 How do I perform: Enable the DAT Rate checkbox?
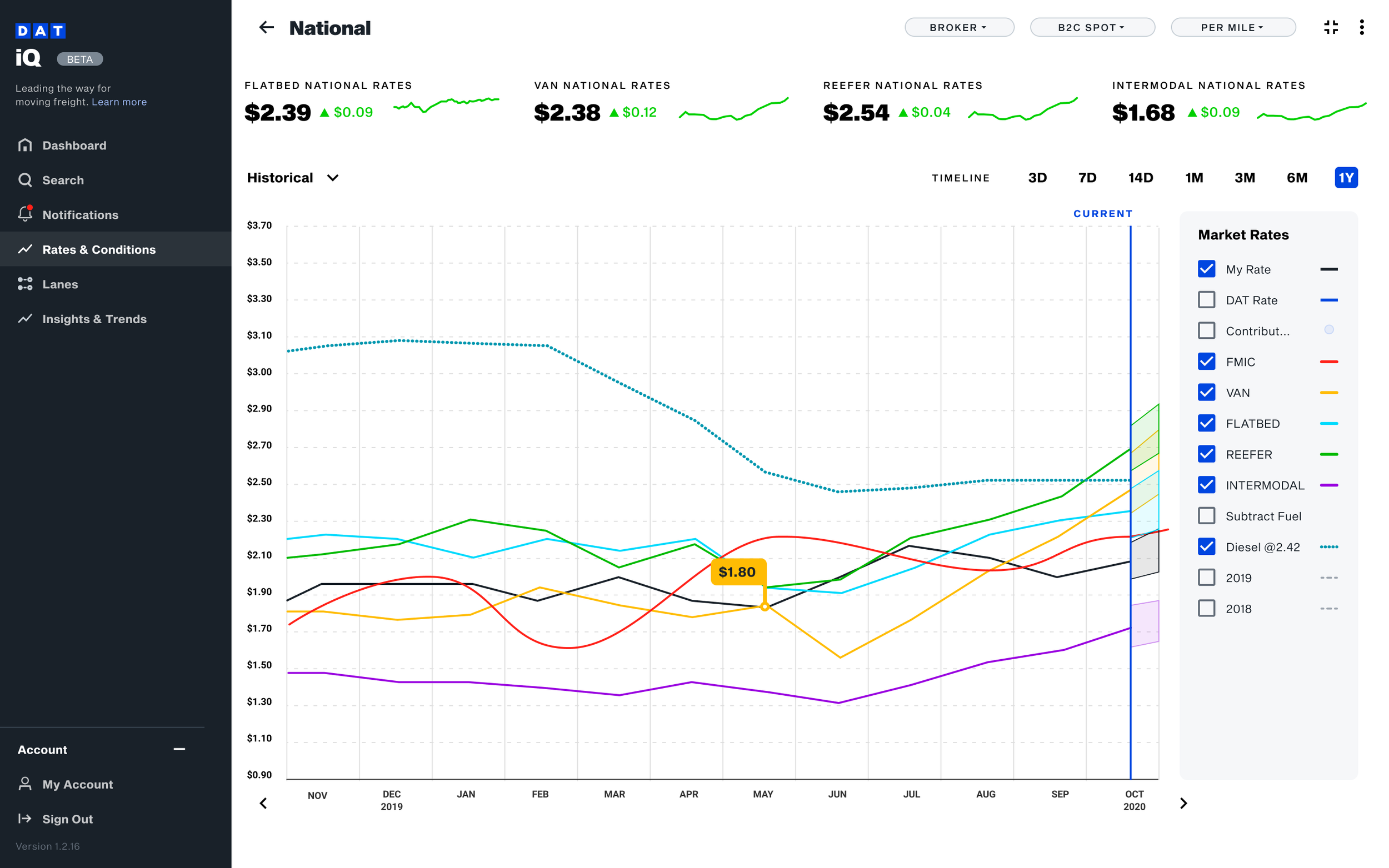1206,300
